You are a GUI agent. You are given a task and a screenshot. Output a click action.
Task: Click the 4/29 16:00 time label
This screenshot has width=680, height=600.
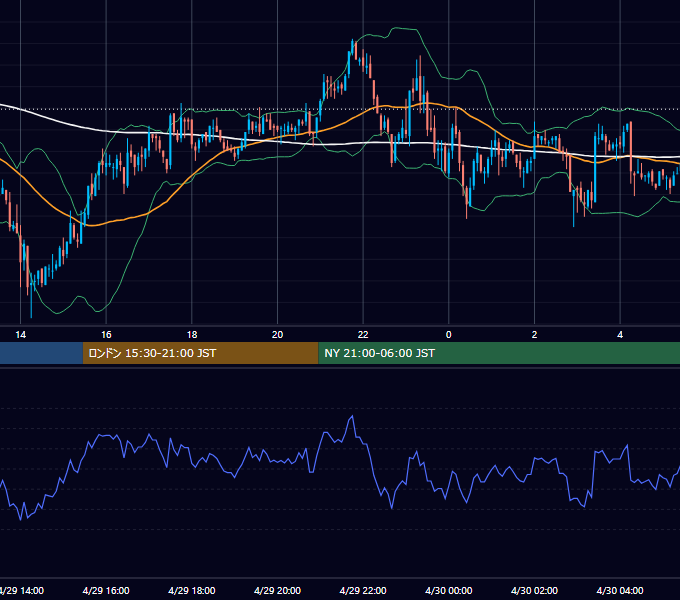tap(106, 590)
